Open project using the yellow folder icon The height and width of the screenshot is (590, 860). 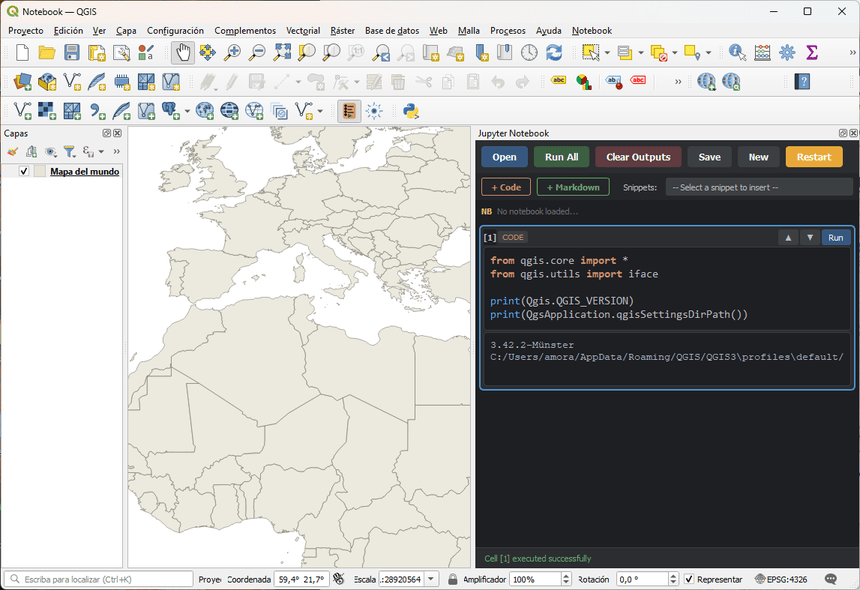point(47,53)
